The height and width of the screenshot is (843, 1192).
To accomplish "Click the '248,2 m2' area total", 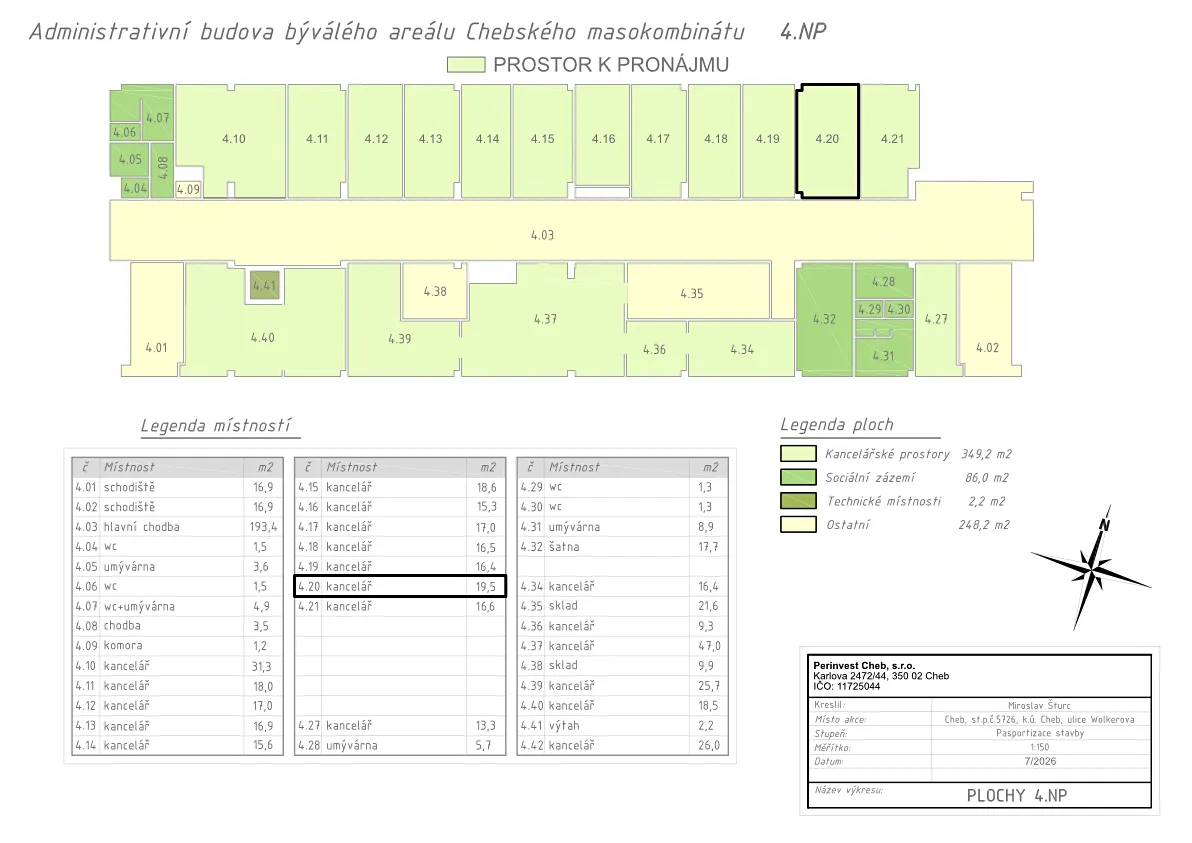I will (x=984, y=524).
